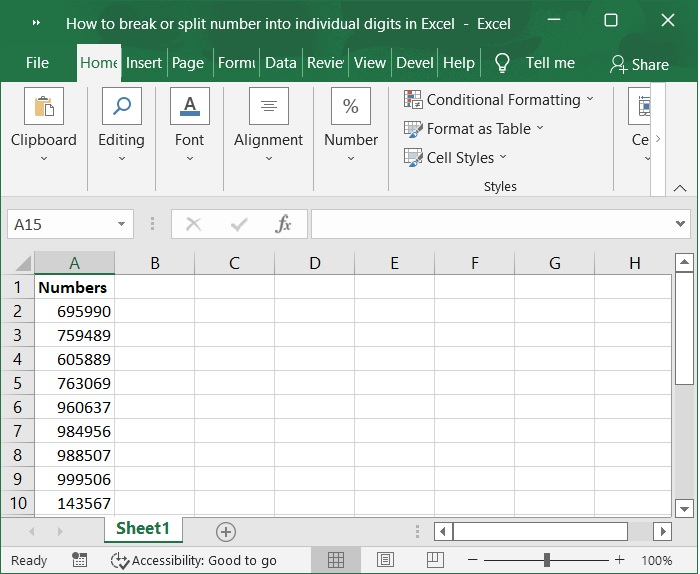Open the Number percent icon group
The height and width of the screenshot is (574, 700).
pos(351,107)
